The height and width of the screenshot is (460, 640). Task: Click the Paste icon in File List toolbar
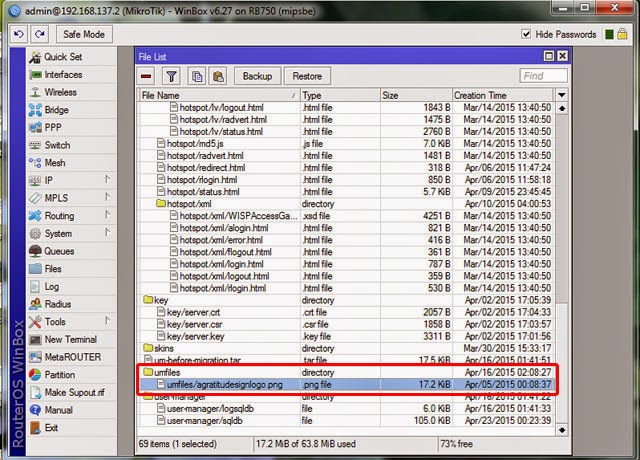coord(218,76)
